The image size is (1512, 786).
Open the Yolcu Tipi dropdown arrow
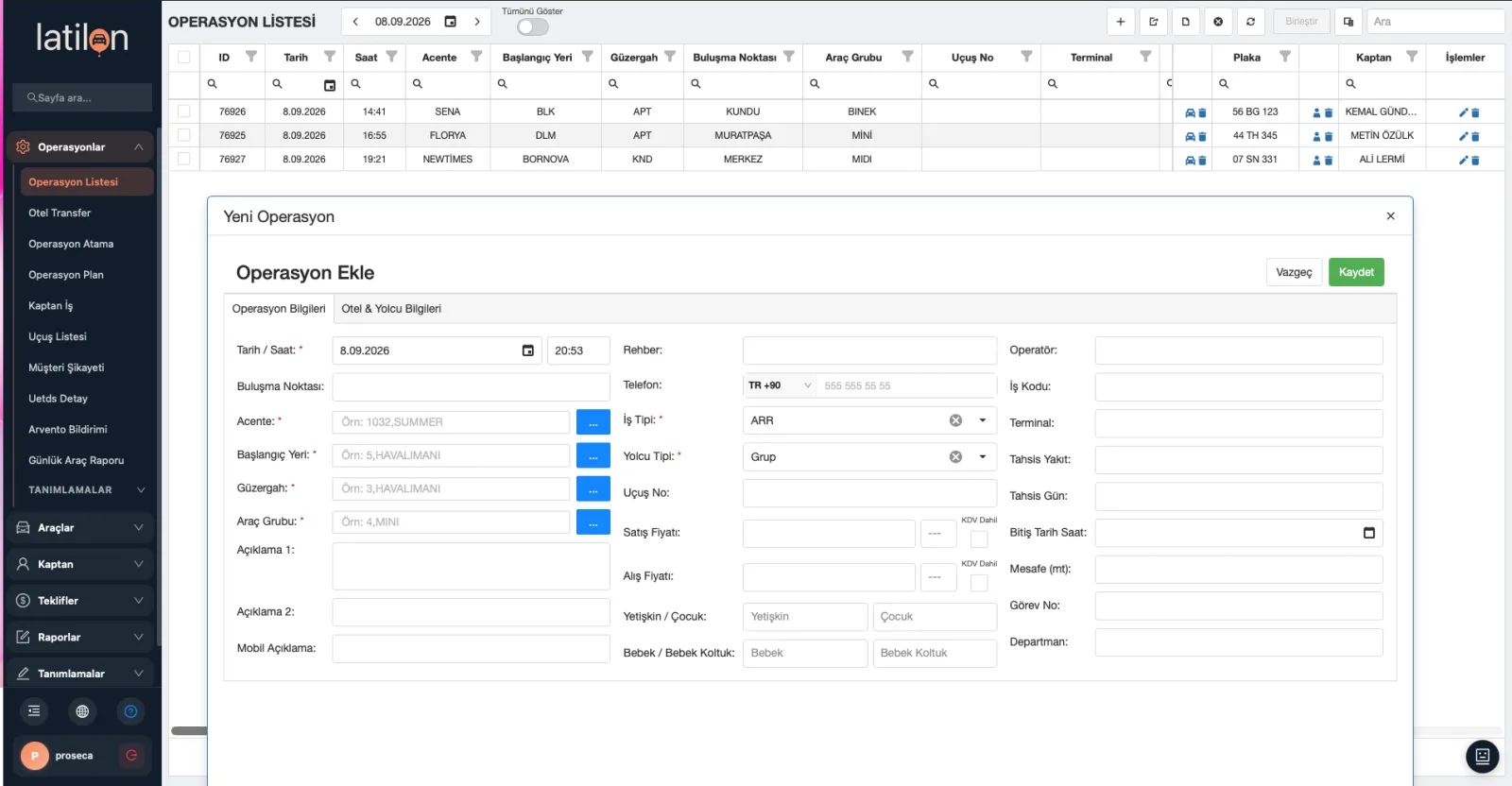(983, 457)
